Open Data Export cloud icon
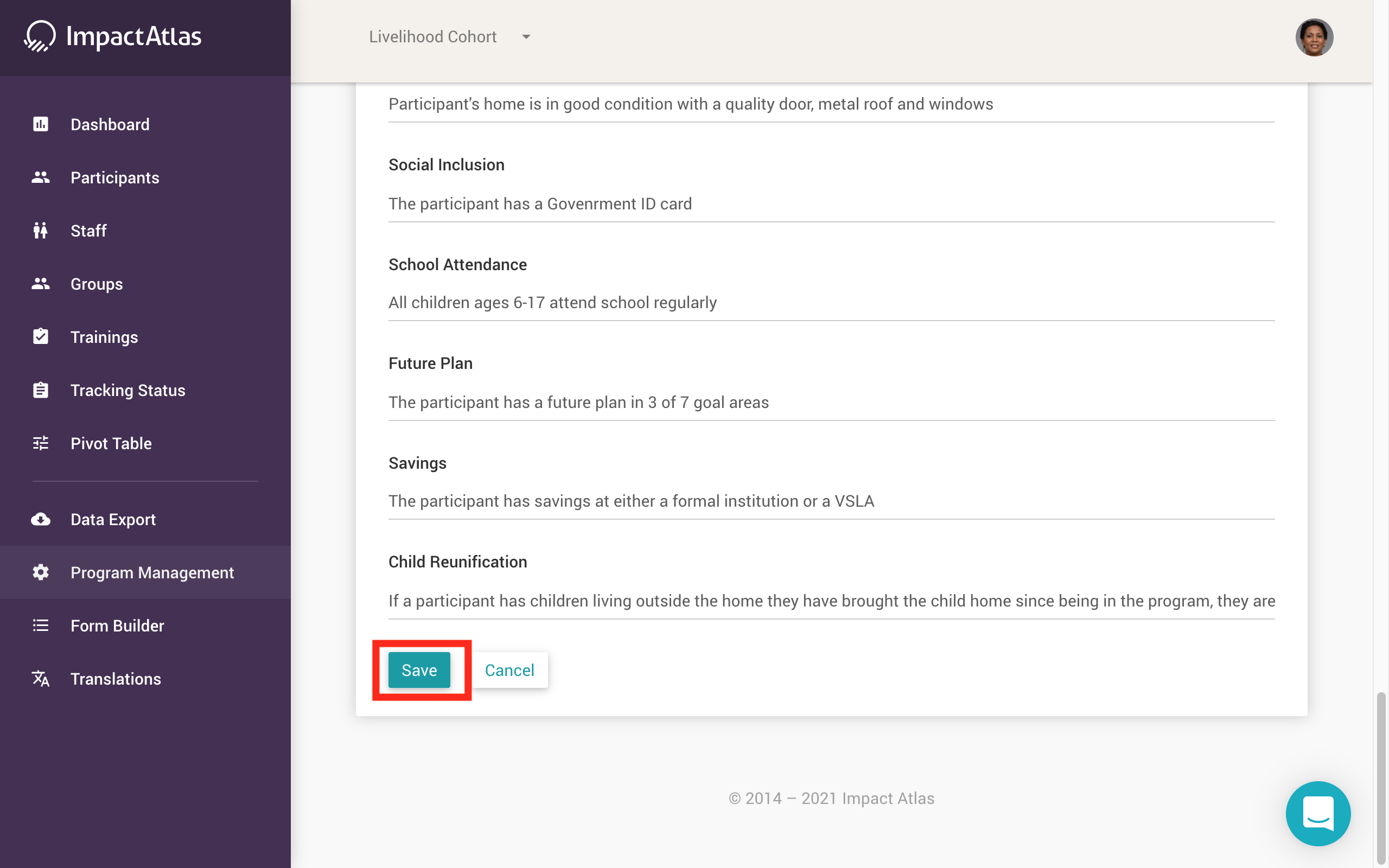 40,520
